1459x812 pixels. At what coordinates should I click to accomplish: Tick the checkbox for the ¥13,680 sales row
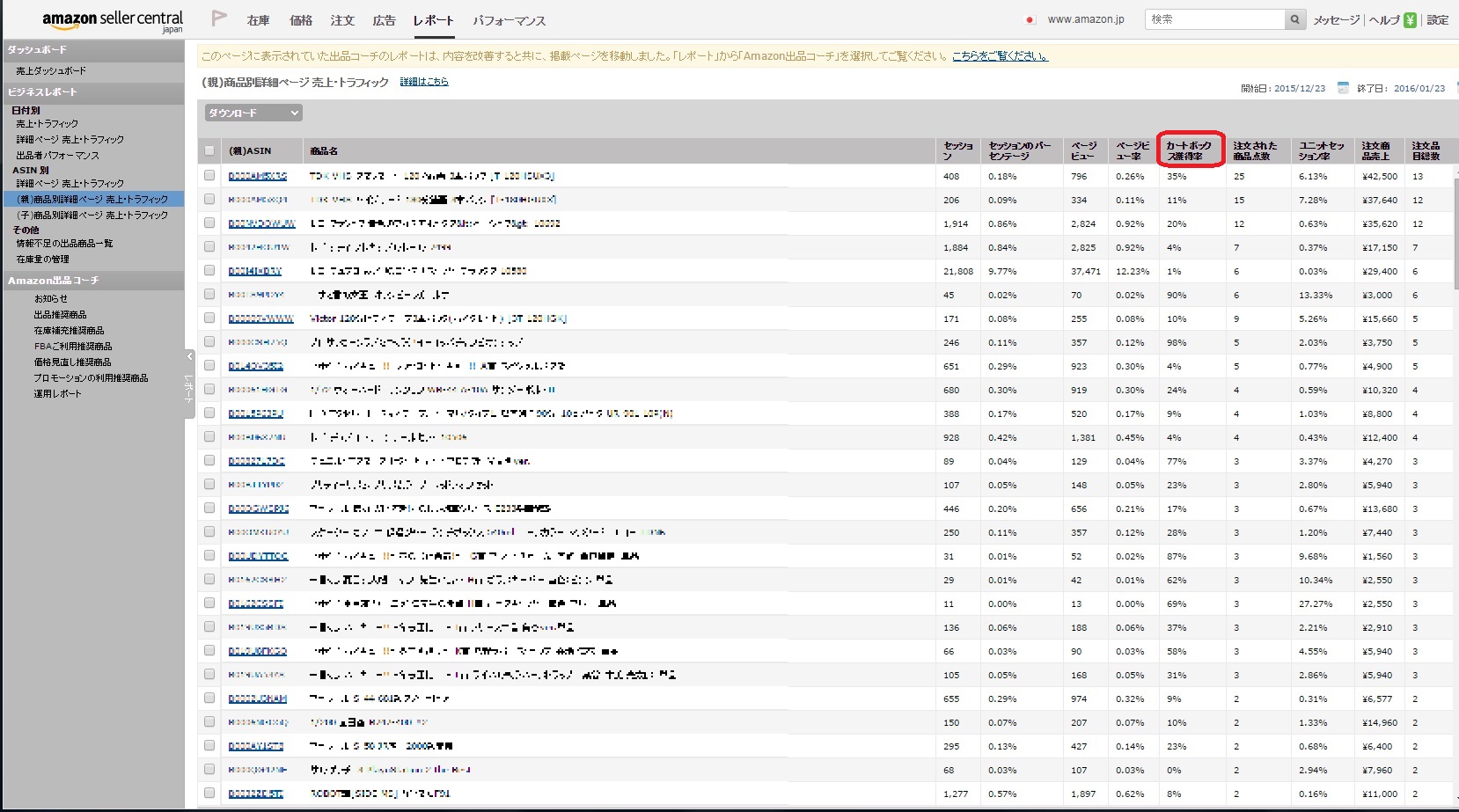click(209, 508)
